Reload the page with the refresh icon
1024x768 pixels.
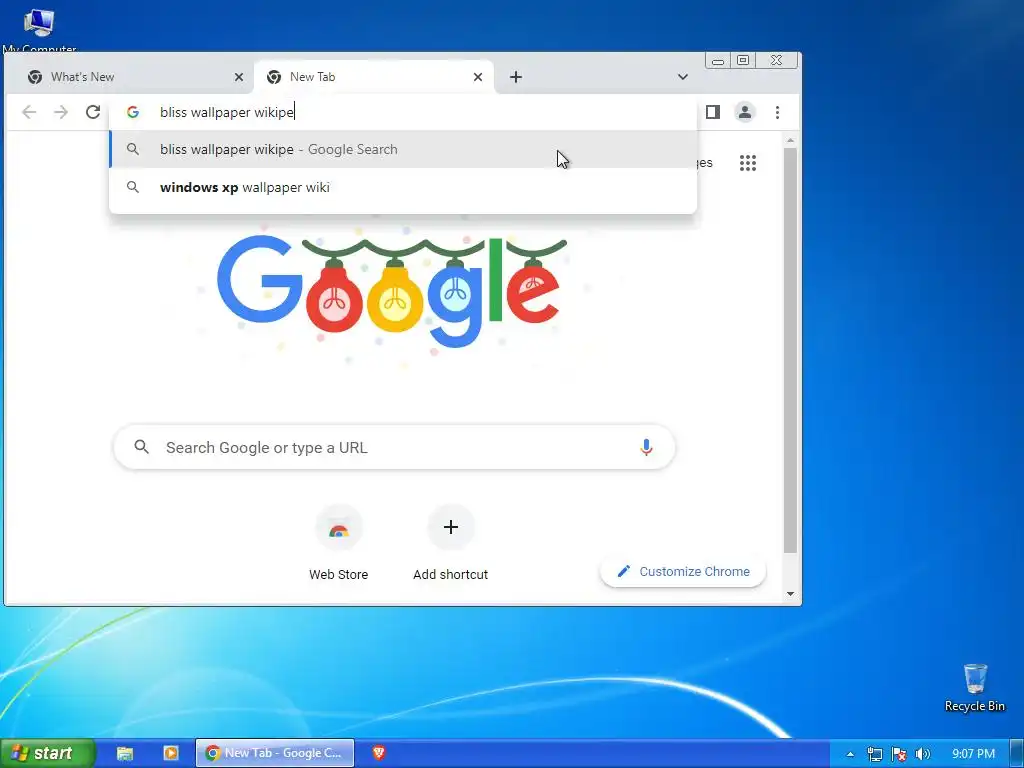93,112
